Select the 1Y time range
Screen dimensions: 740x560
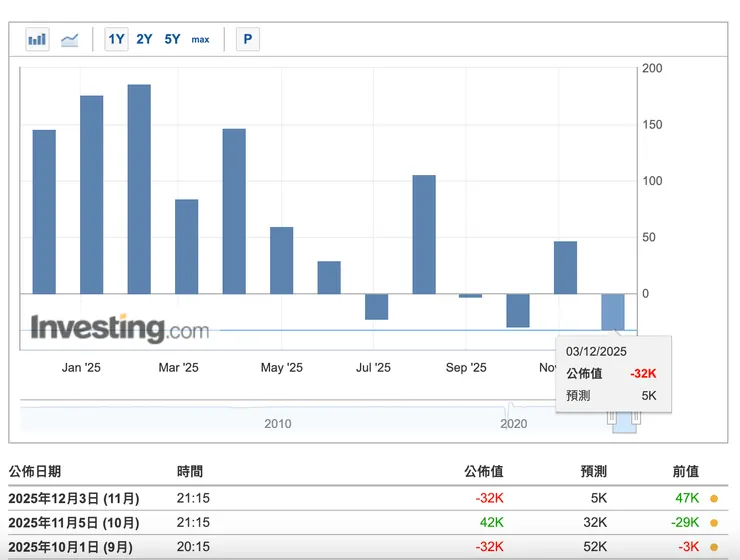116,40
